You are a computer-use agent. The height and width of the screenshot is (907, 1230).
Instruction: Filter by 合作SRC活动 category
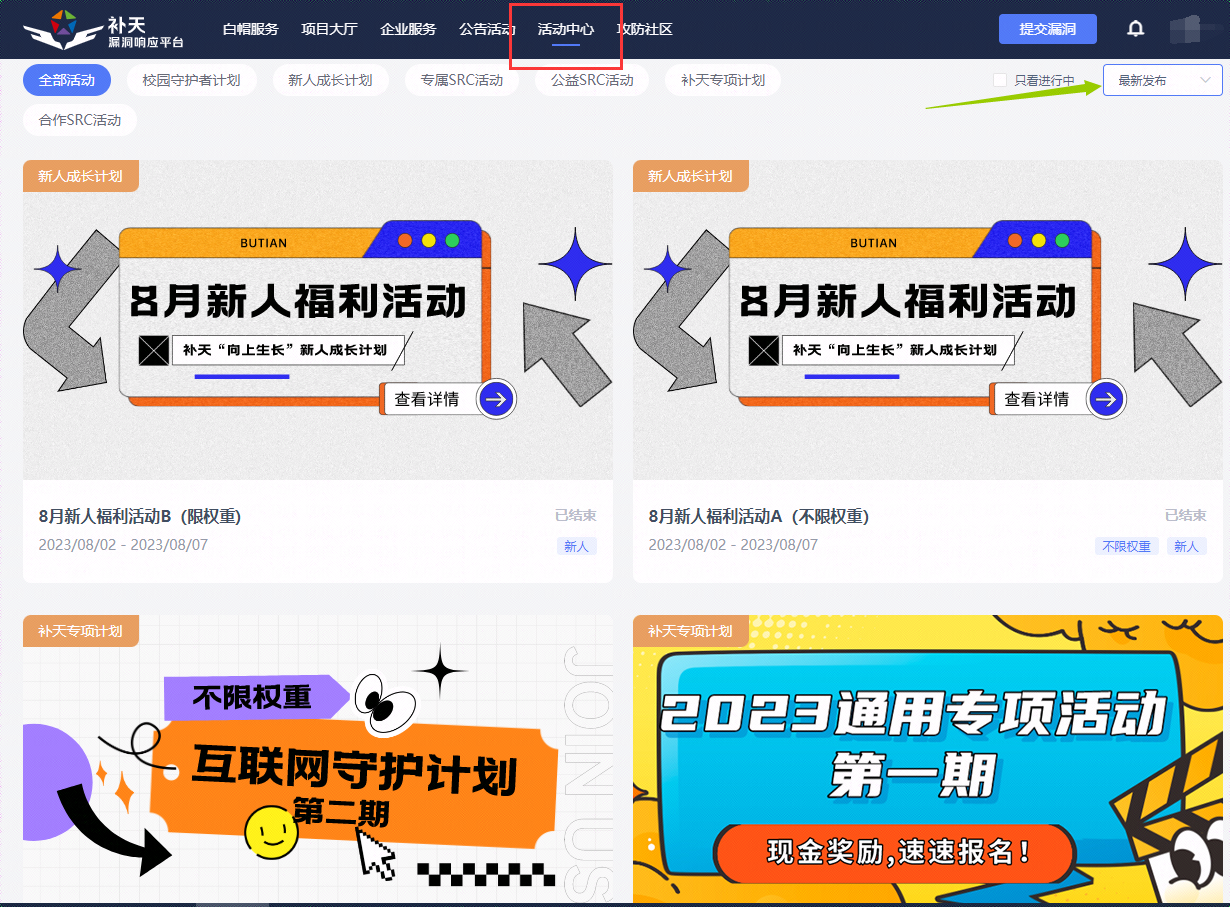pyautogui.click(x=80, y=120)
